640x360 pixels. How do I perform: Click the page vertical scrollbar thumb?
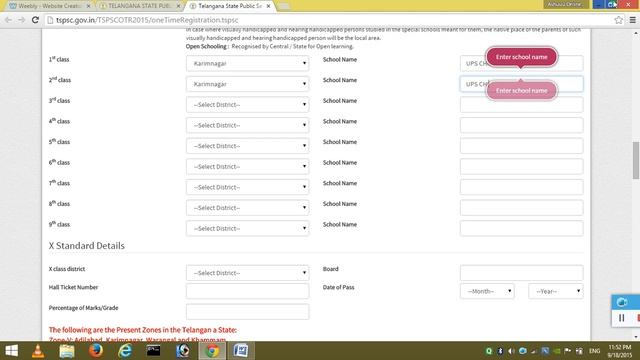pos(636,160)
